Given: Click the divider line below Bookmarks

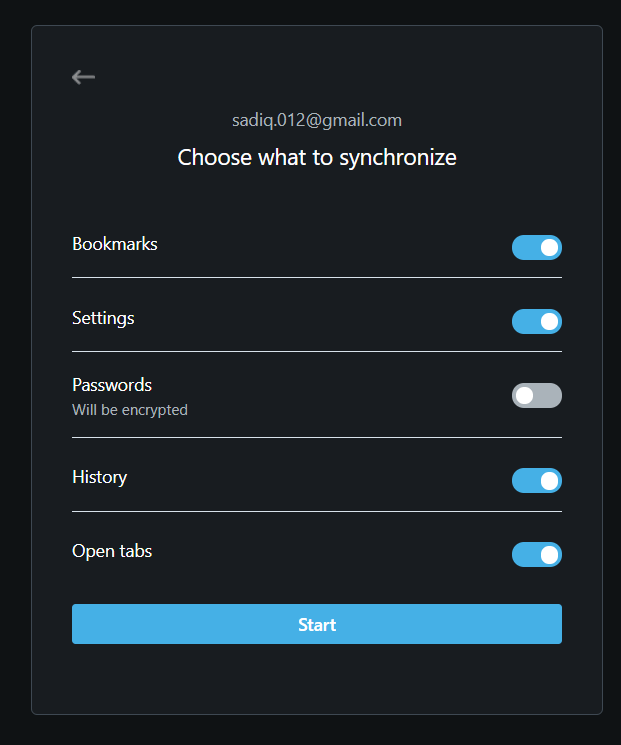Looking at the screenshot, I should pos(317,277).
